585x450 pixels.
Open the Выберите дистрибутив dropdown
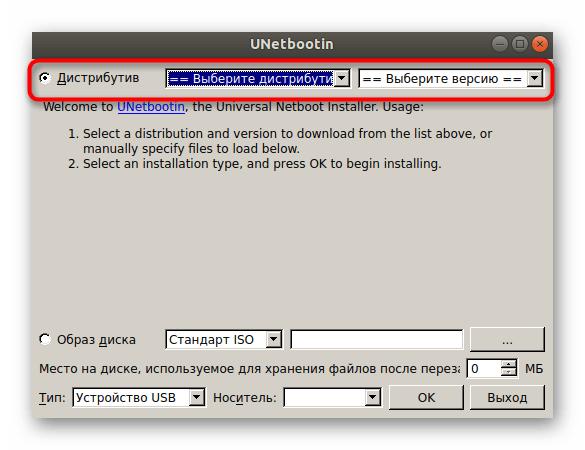(x=258, y=79)
